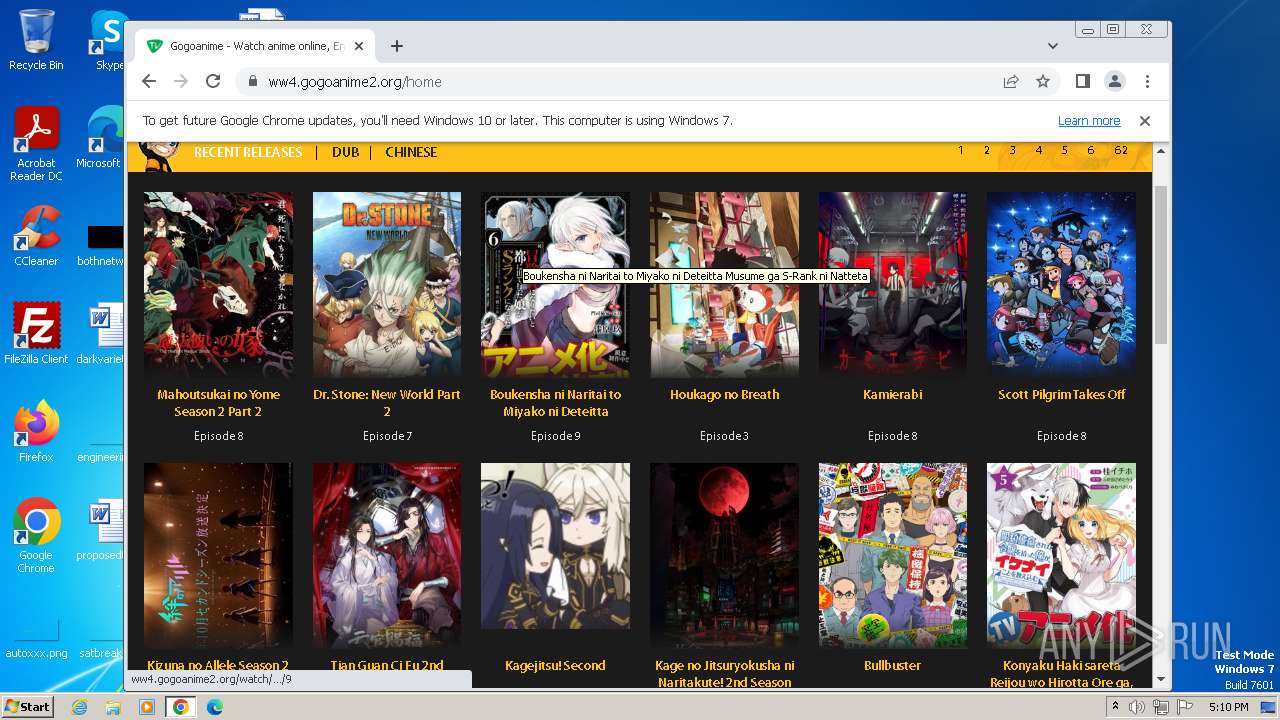Go to pagination page 6

pos(1090,150)
